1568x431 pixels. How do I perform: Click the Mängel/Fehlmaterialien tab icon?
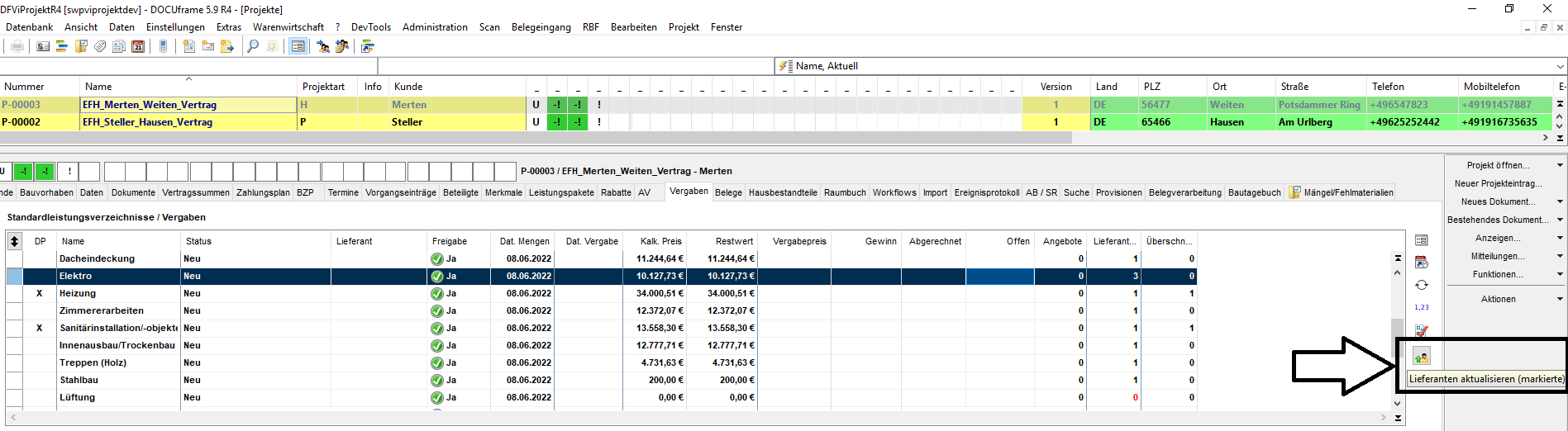point(1295,192)
